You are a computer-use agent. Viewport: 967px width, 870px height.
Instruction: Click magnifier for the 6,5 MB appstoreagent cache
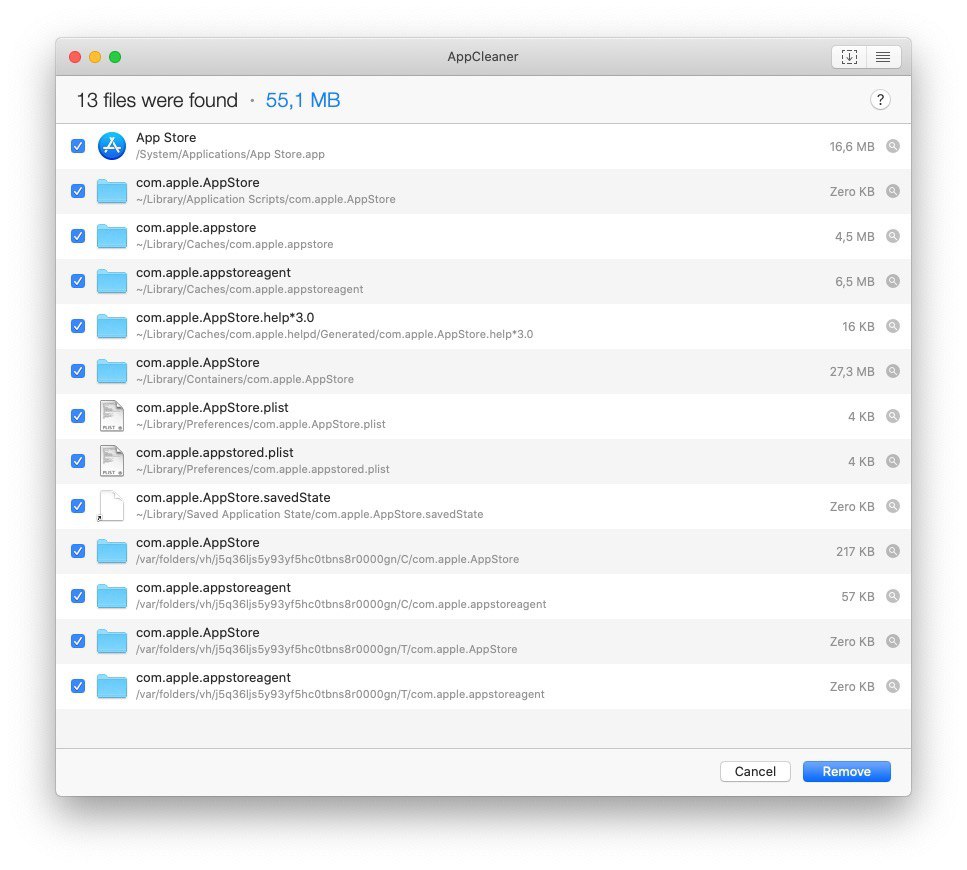(892, 281)
